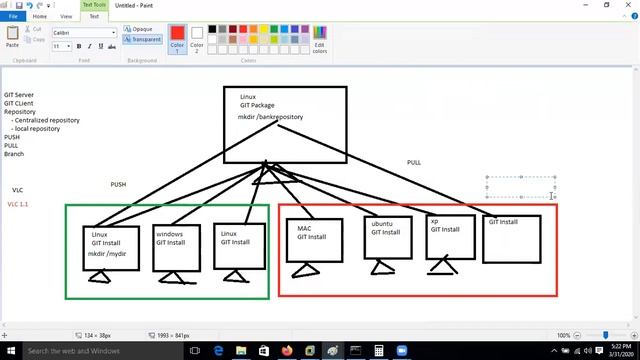This screenshot has height=360, width=640.
Task: Open the command prompt window taskbar icon
Action: 356,351
